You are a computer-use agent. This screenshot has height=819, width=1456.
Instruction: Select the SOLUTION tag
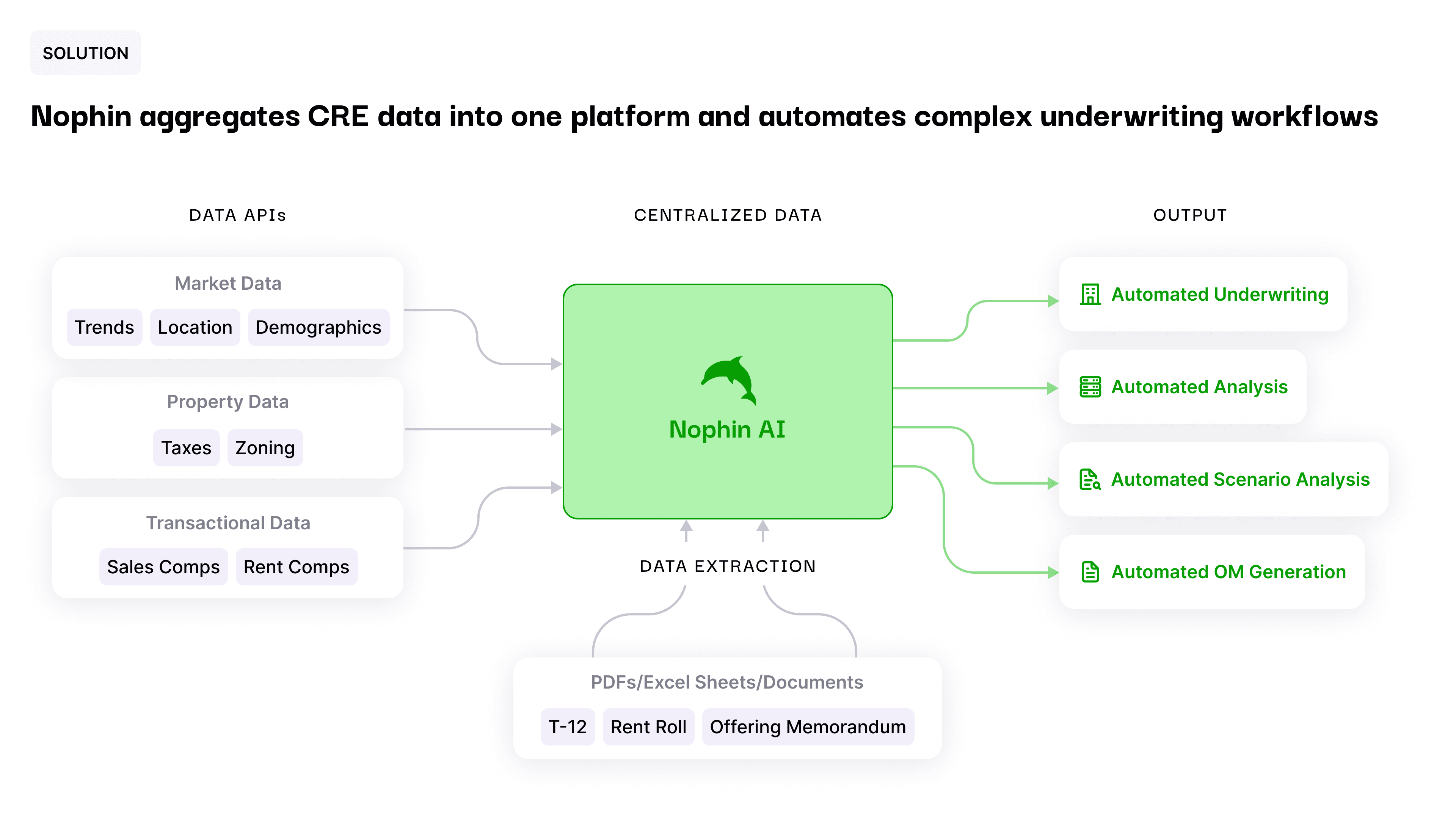coord(85,53)
